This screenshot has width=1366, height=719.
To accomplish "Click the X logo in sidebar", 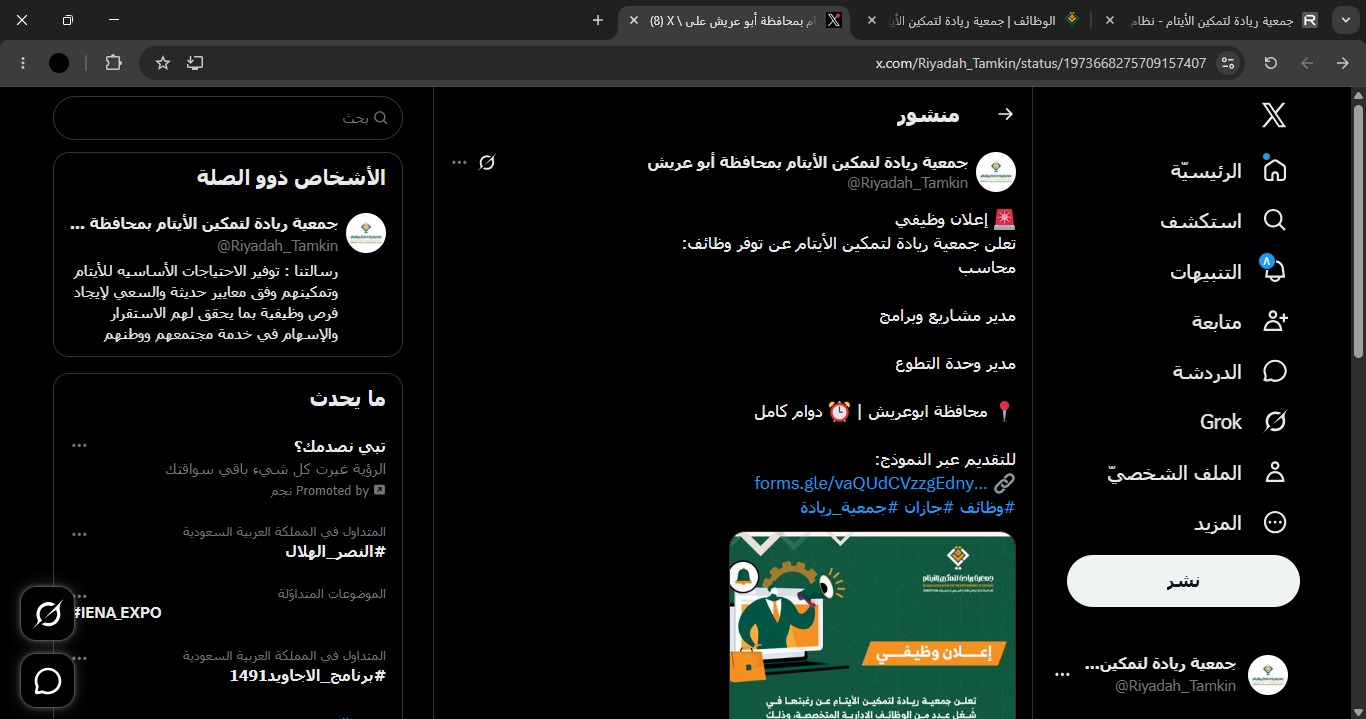I will tap(1274, 115).
